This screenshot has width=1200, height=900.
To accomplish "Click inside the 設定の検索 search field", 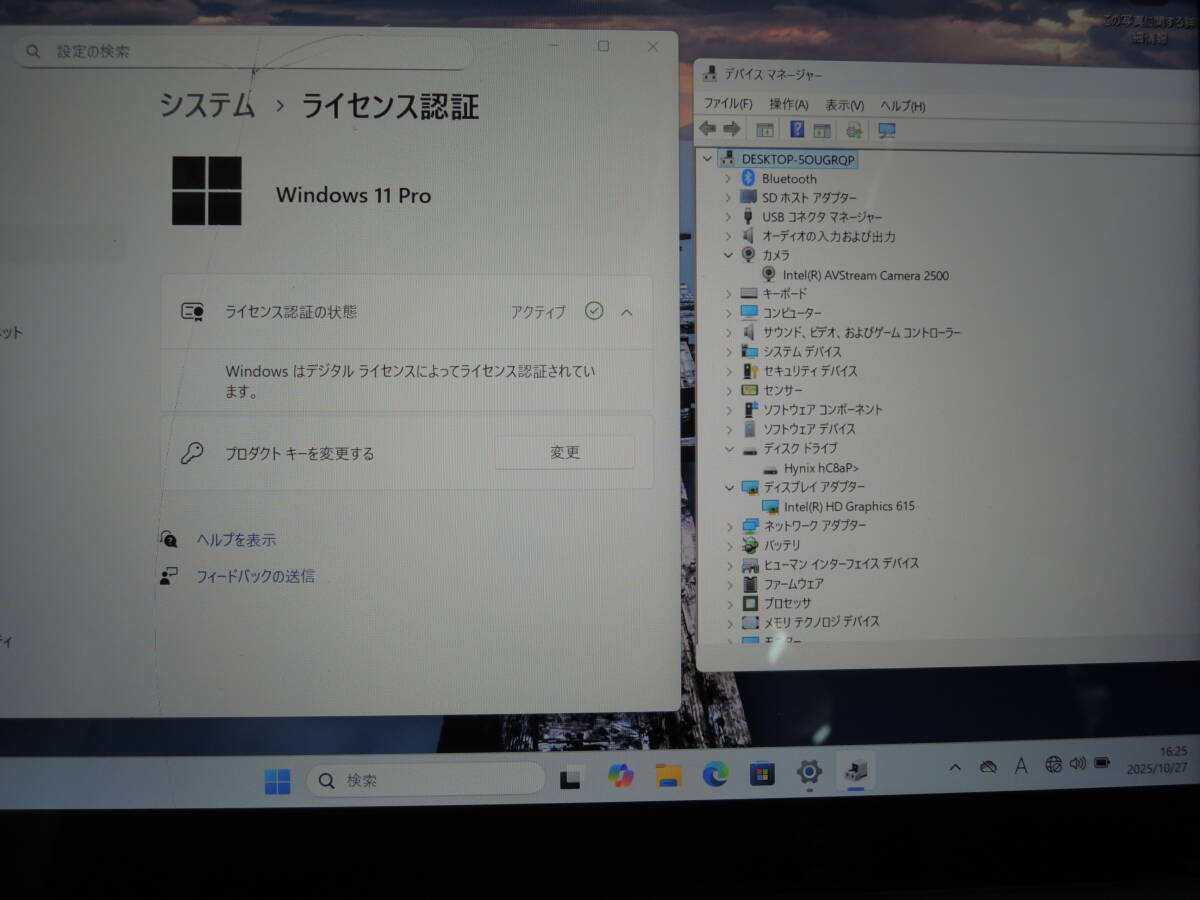I will pyautogui.click(x=200, y=51).
